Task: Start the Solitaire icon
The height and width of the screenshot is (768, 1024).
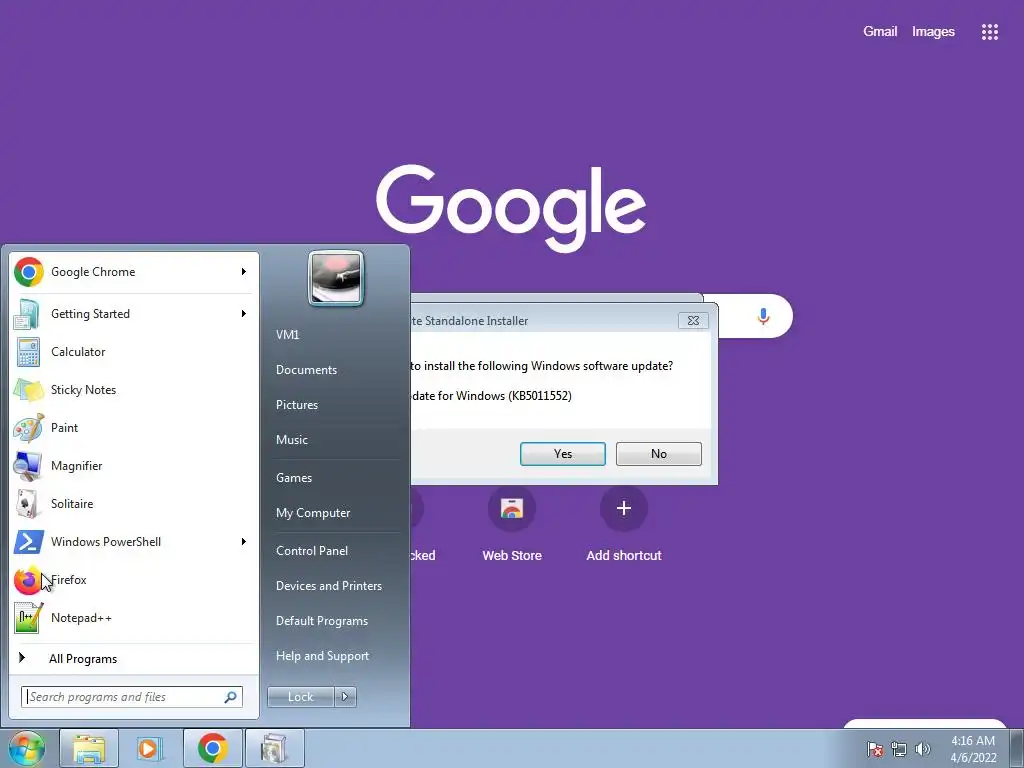Action: 29,504
